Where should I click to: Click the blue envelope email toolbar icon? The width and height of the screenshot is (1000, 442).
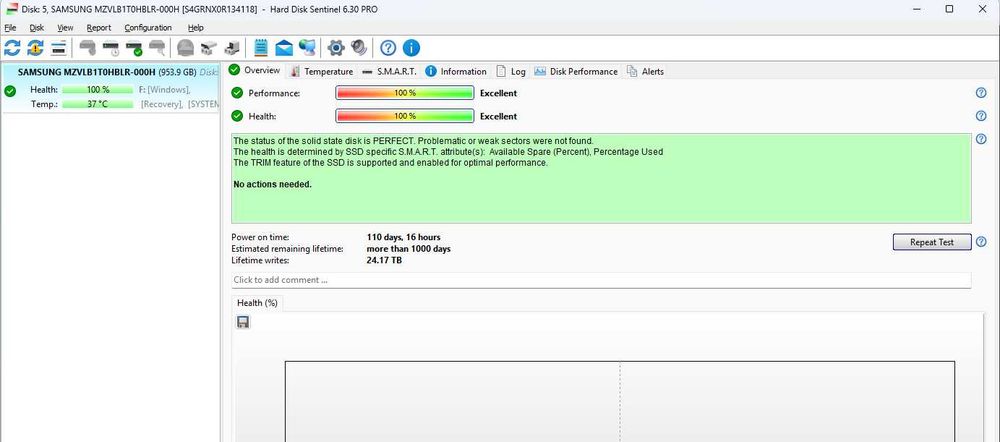coord(284,48)
